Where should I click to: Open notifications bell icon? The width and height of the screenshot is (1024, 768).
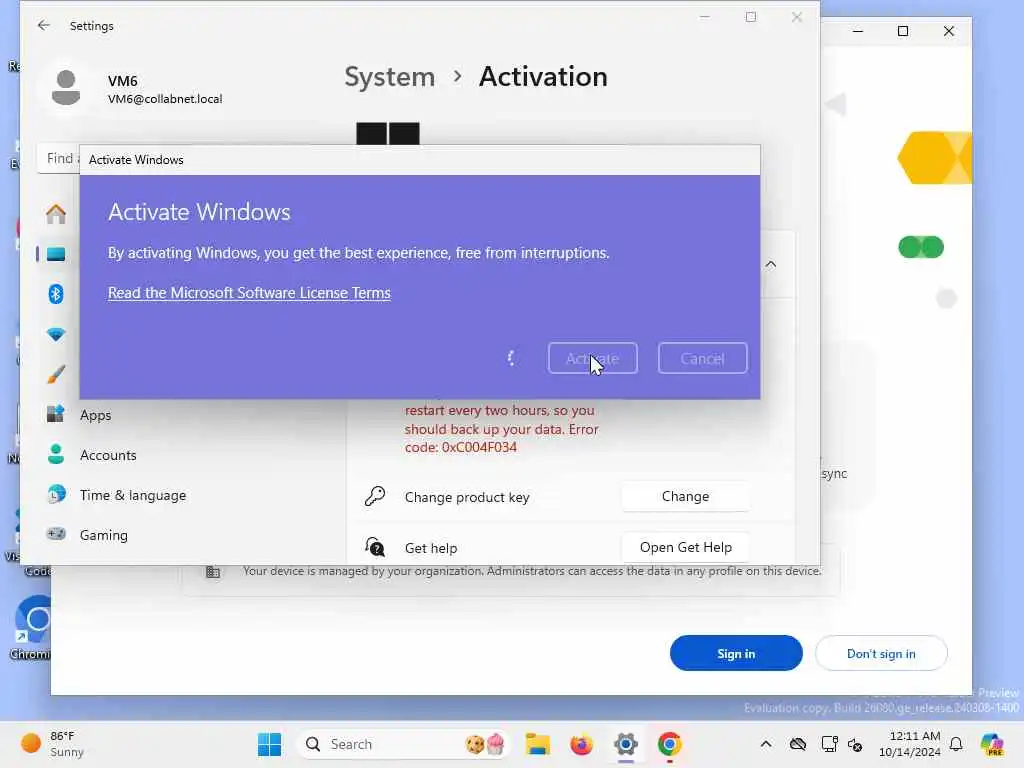click(x=956, y=744)
